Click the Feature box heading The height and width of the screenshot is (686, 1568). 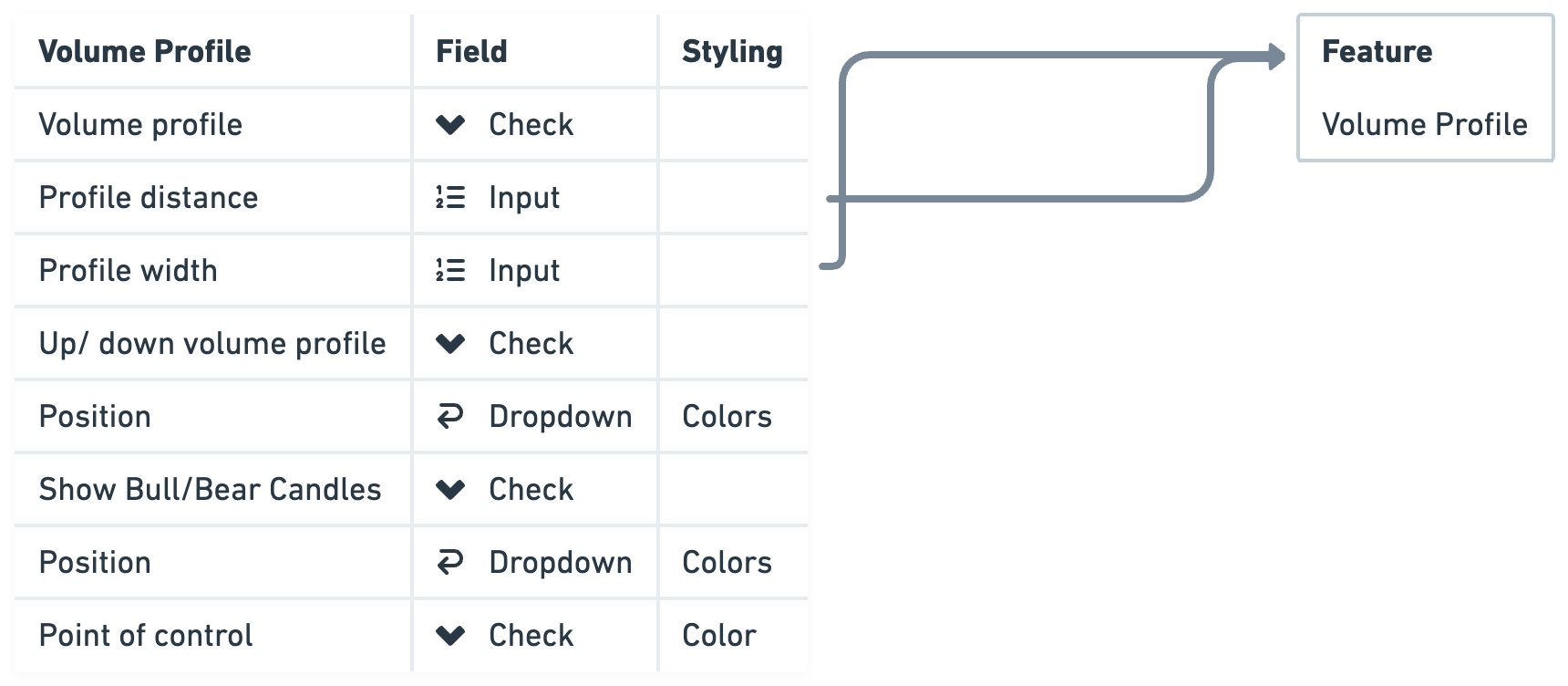pos(1377,51)
